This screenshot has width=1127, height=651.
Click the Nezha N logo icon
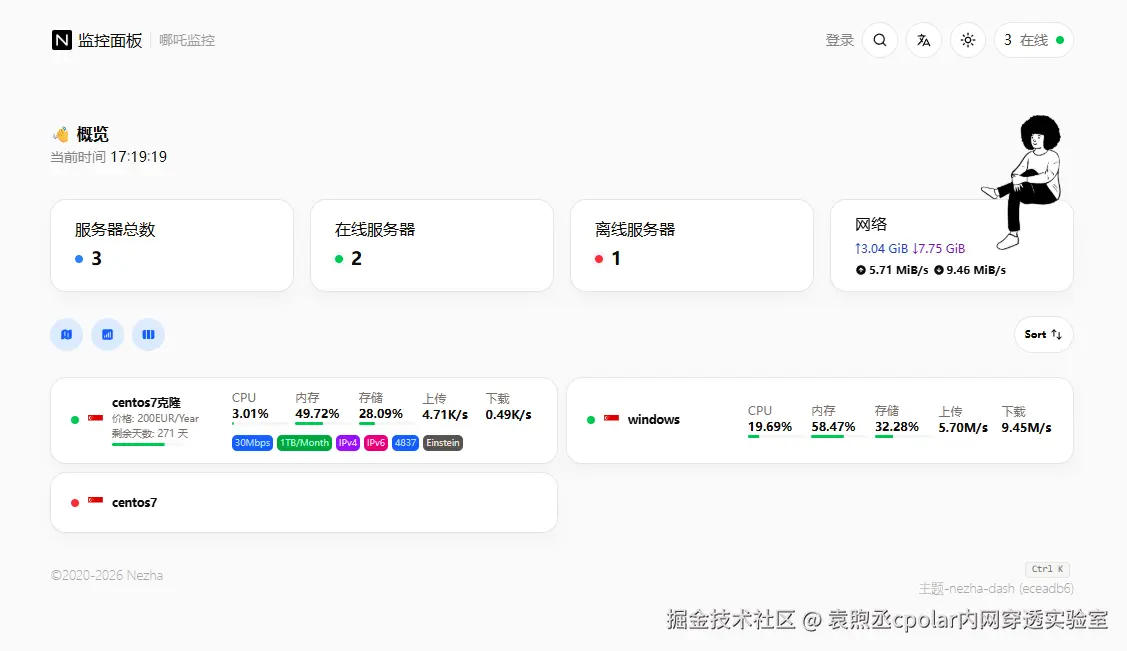[x=62, y=40]
